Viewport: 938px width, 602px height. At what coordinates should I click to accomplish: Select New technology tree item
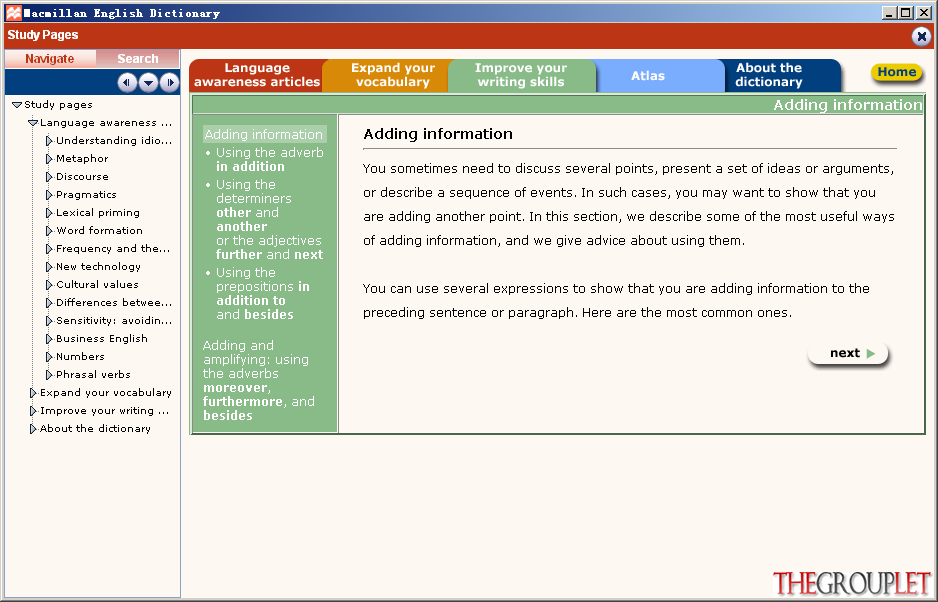coord(98,266)
